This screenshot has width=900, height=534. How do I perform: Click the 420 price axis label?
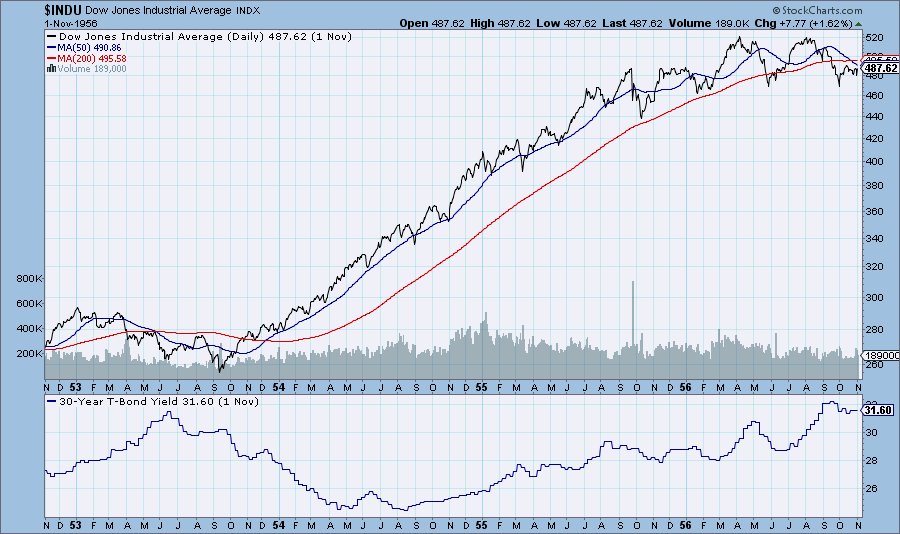pos(874,138)
